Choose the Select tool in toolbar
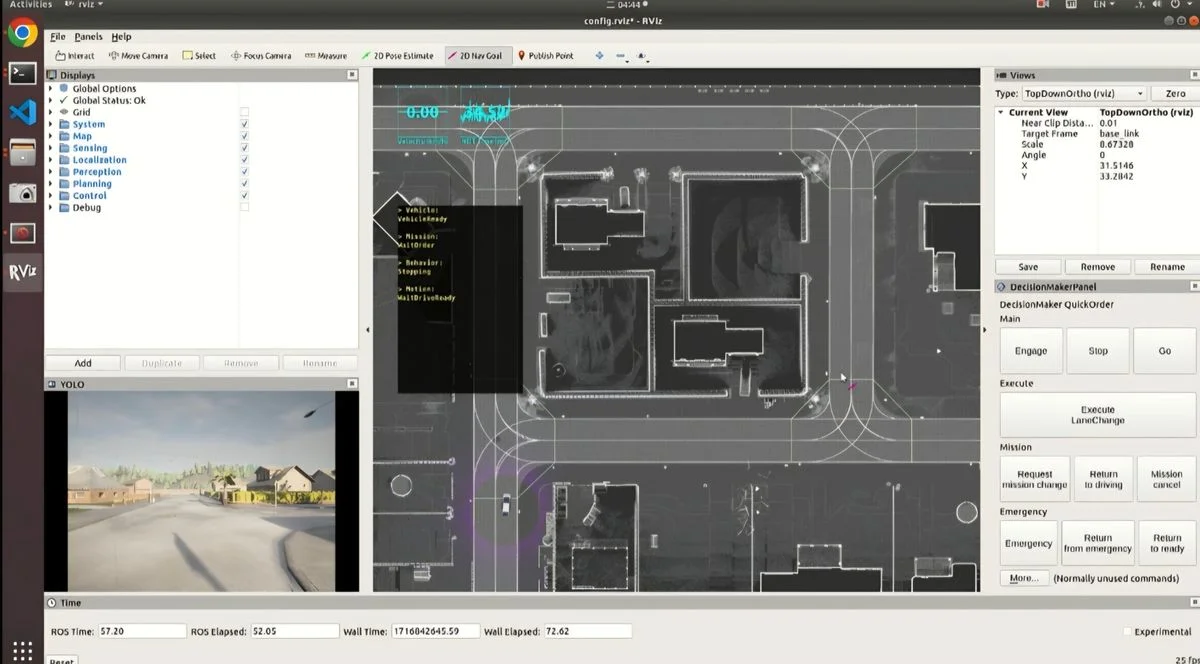Screen dimensions: 1200x664 tap(199, 56)
